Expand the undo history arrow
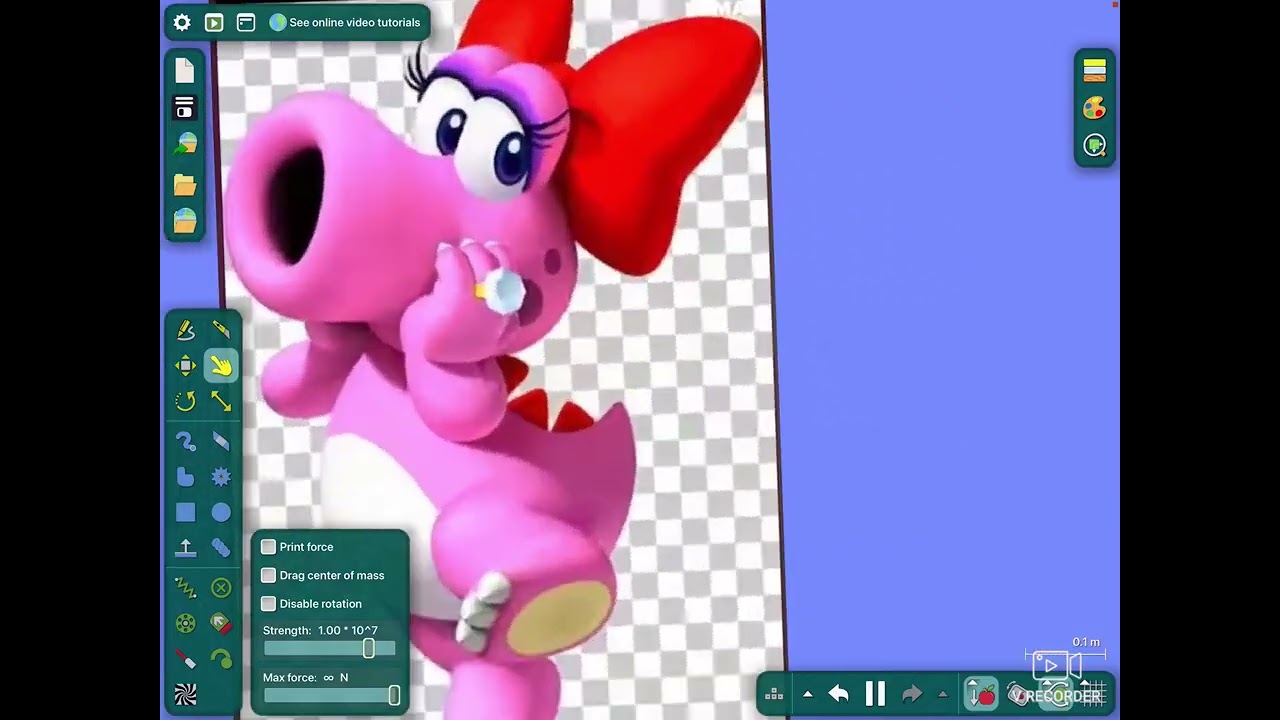Screen dimensions: 1280x720 [x=808, y=694]
